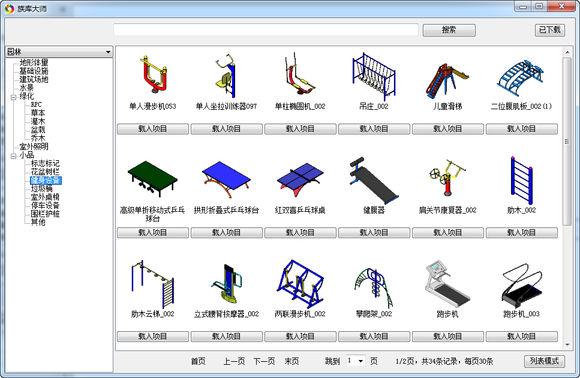
Task: Select 停车设备 under 小品
Action: [x=45, y=205]
